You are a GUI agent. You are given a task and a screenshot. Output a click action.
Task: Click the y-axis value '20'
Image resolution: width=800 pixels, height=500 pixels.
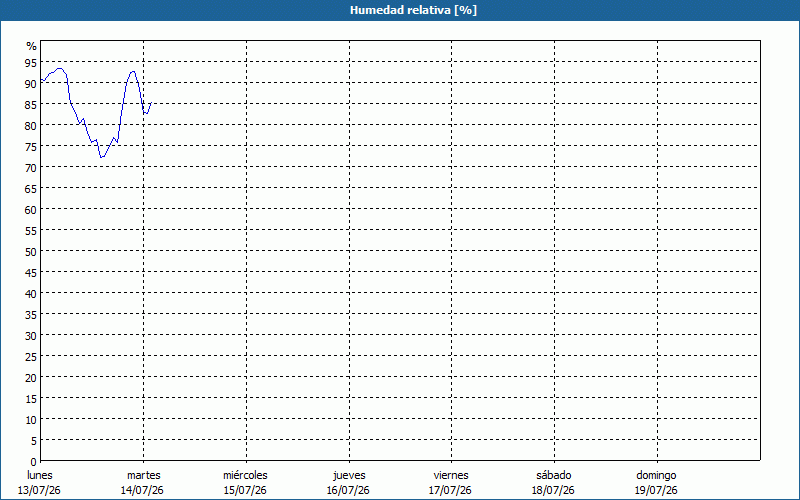pyautogui.click(x=31, y=378)
